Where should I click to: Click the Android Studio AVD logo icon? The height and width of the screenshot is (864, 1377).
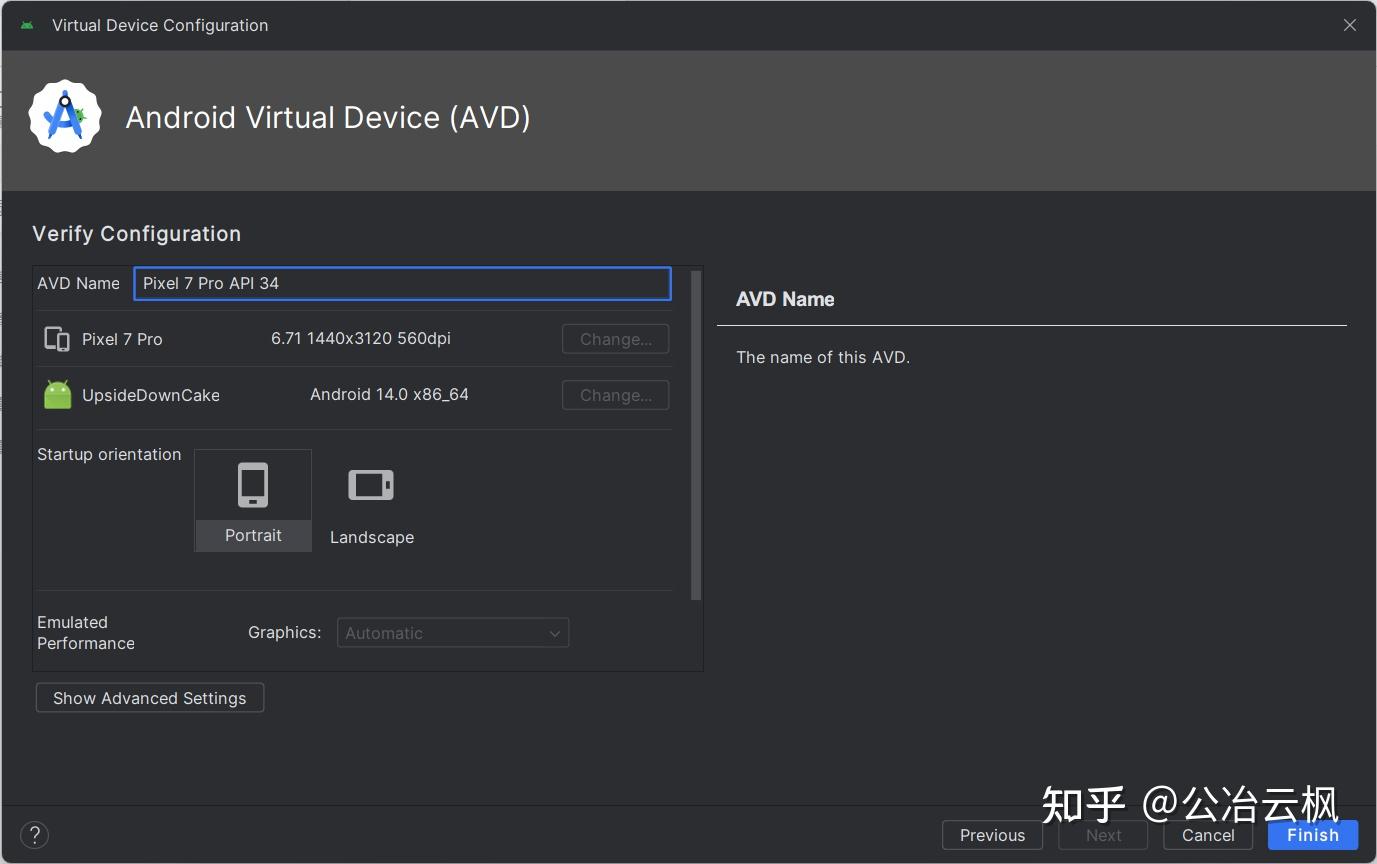(65, 117)
